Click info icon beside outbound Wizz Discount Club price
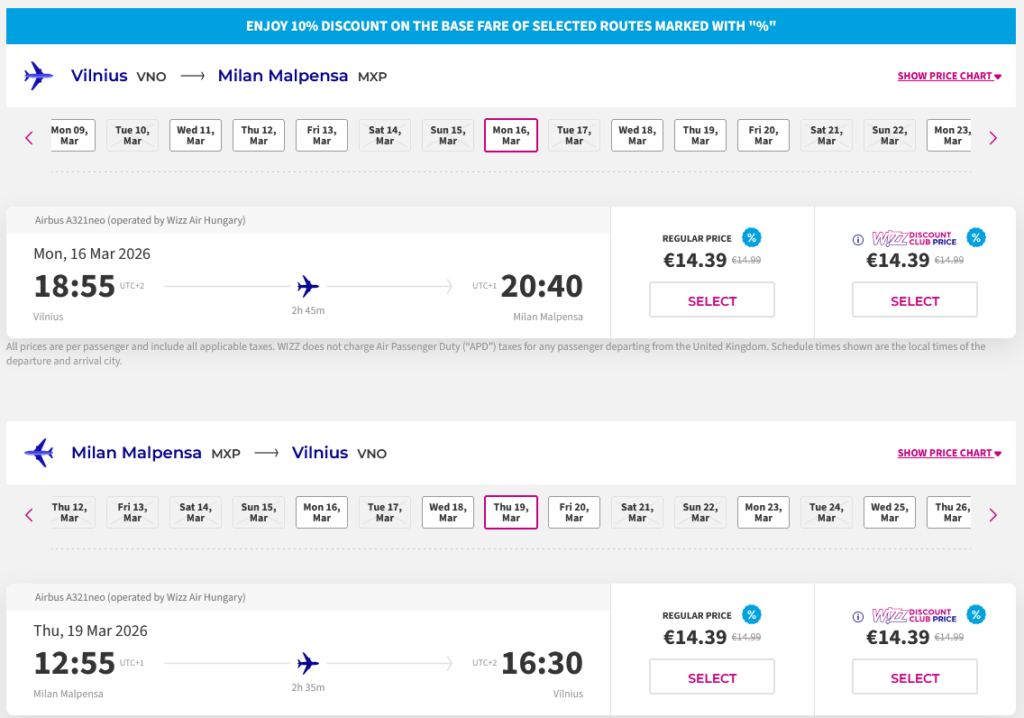This screenshot has height=718, width=1024. [x=857, y=239]
